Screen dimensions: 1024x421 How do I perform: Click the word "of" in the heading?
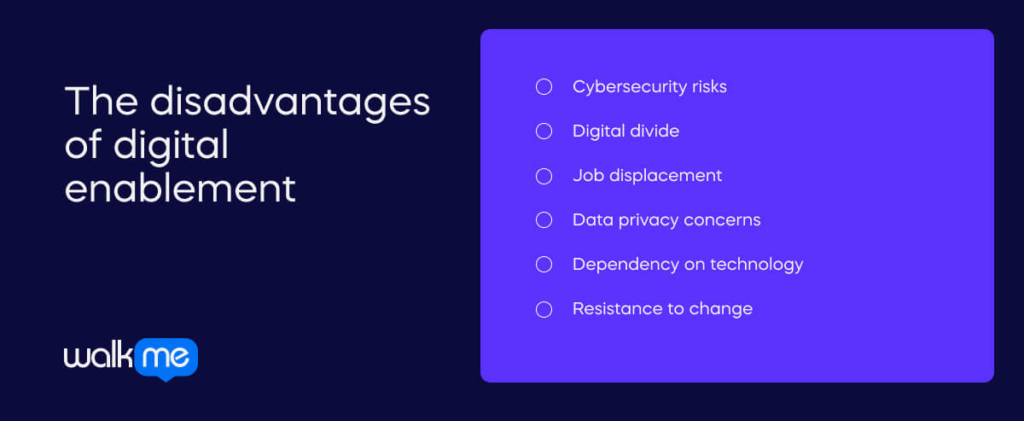[x=86, y=146]
